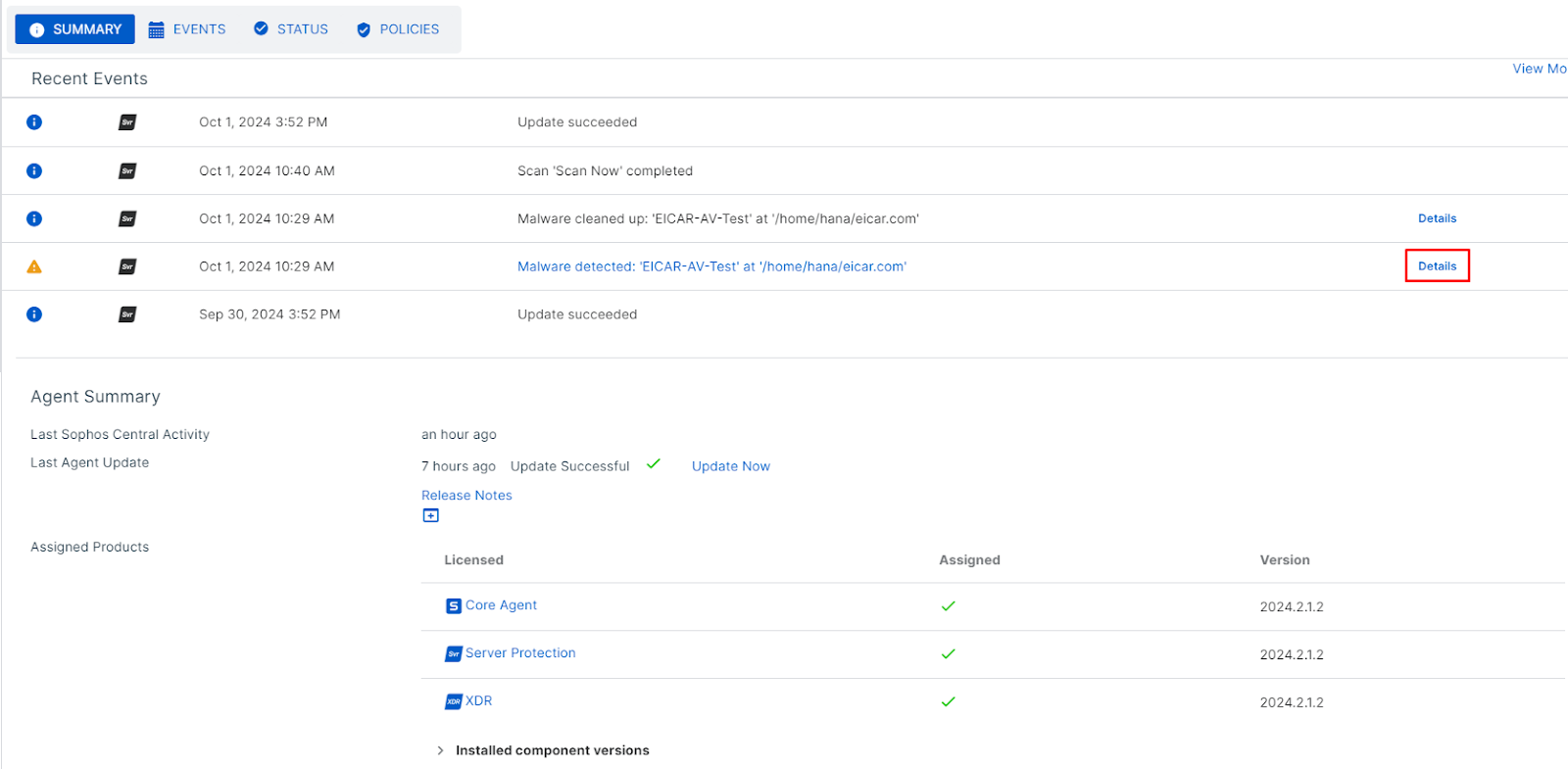Click the 'Licensed' column header

click(473, 560)
